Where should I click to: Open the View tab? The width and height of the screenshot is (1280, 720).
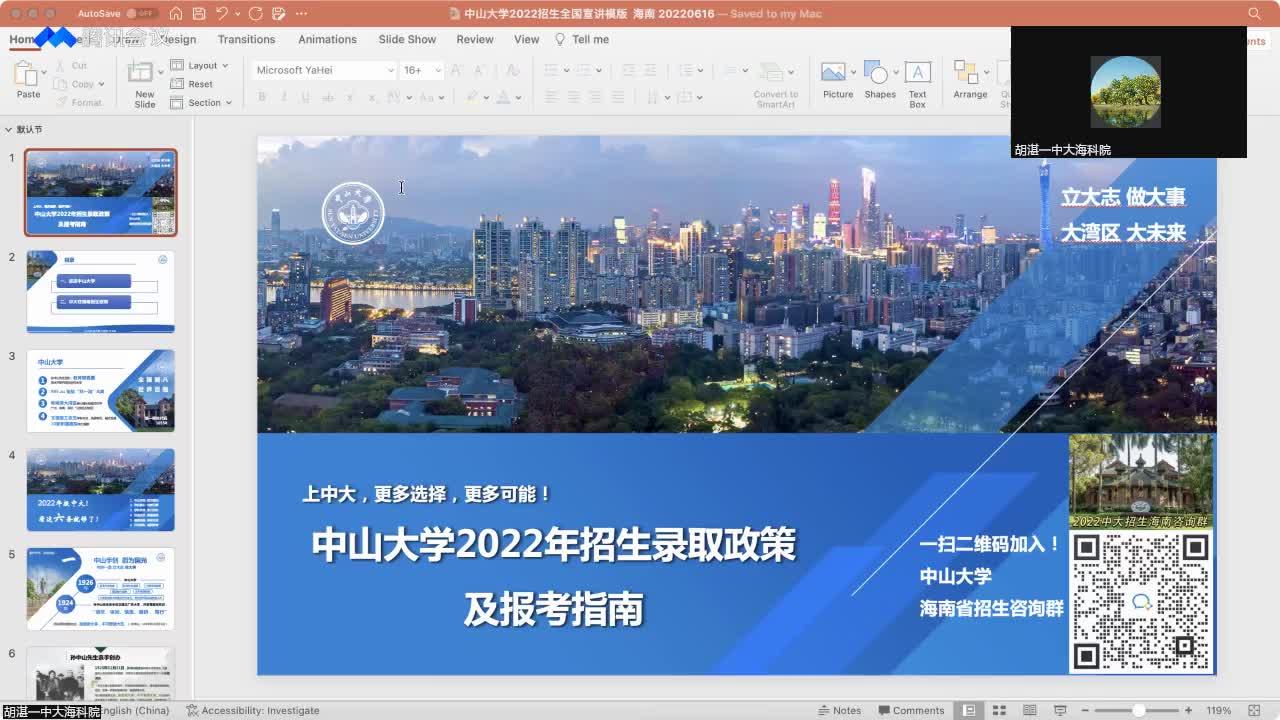526,40
